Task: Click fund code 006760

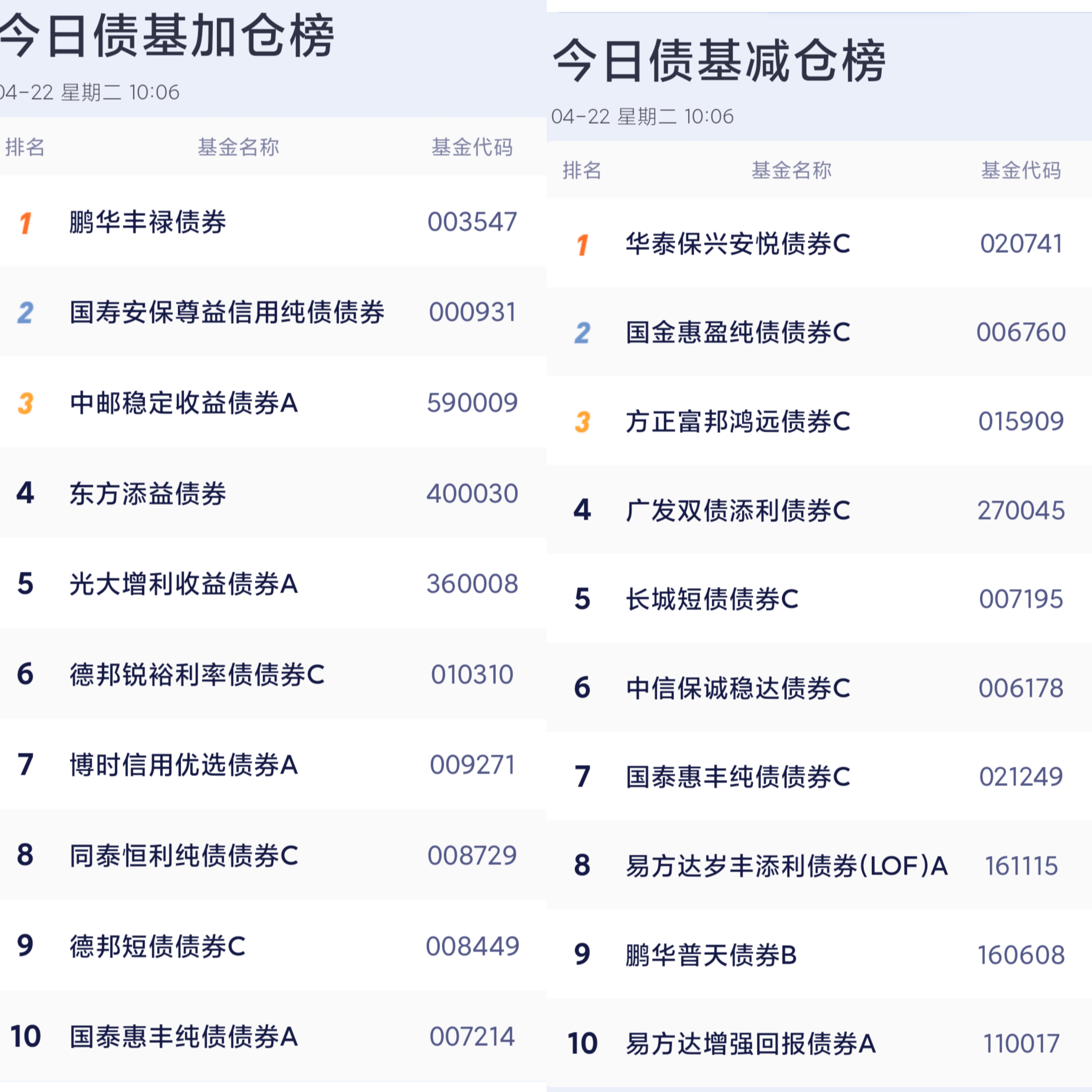Action: (x=1021, y=332)
